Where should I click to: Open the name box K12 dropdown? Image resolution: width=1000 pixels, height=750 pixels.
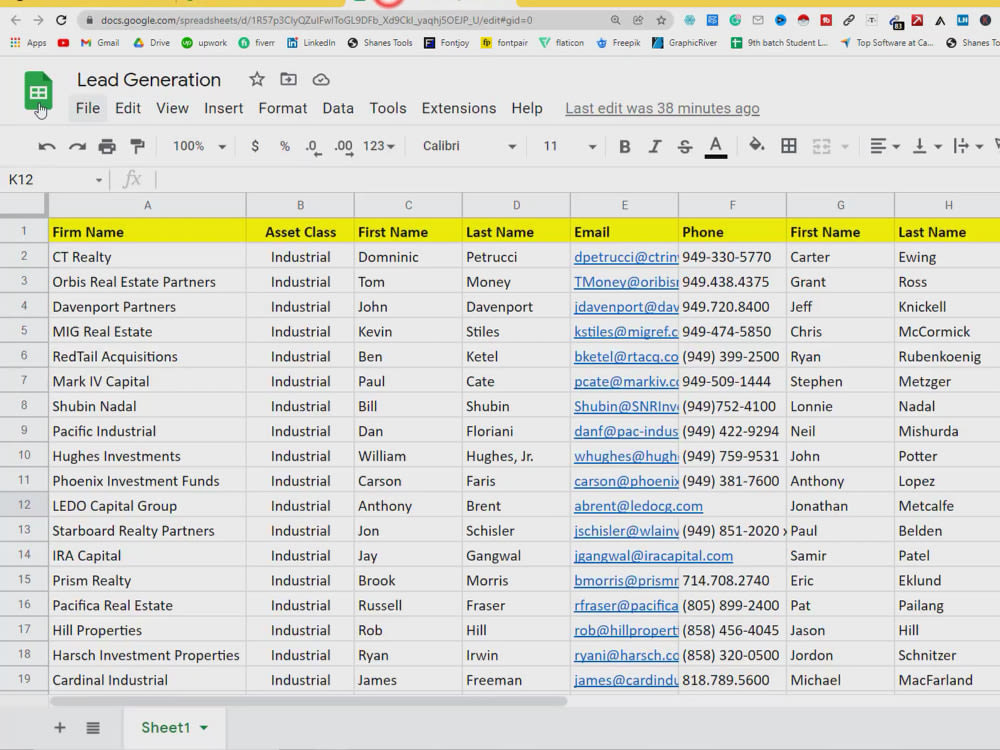(x=99, y=180)
